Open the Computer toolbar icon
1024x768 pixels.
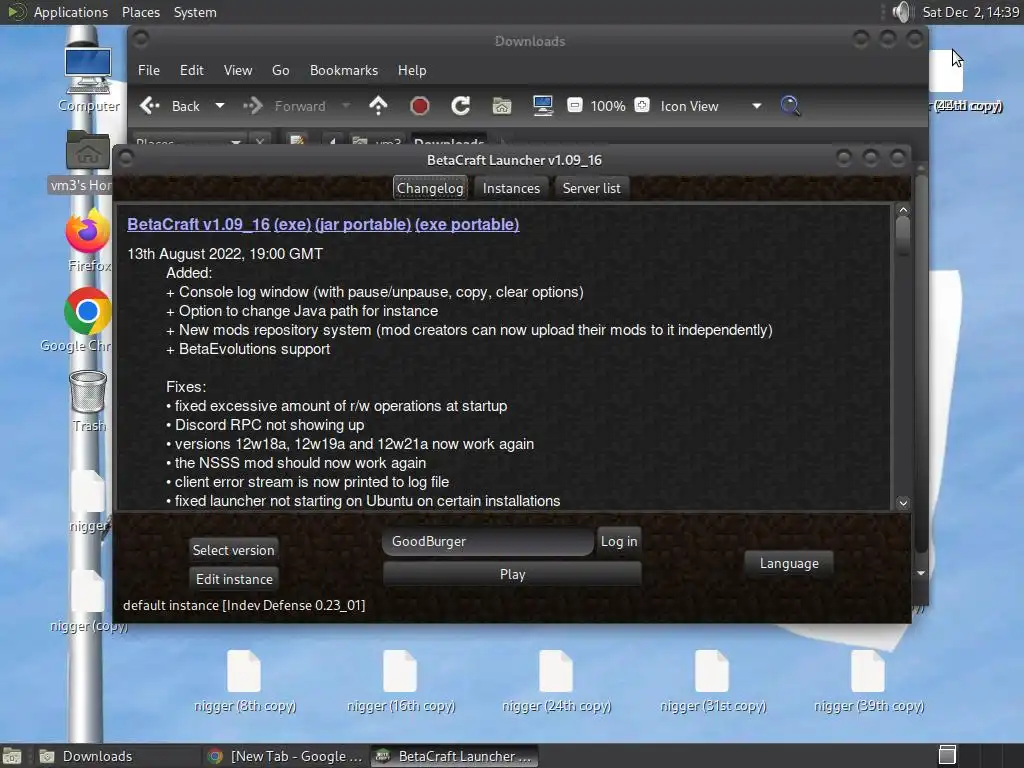(543, 106)
